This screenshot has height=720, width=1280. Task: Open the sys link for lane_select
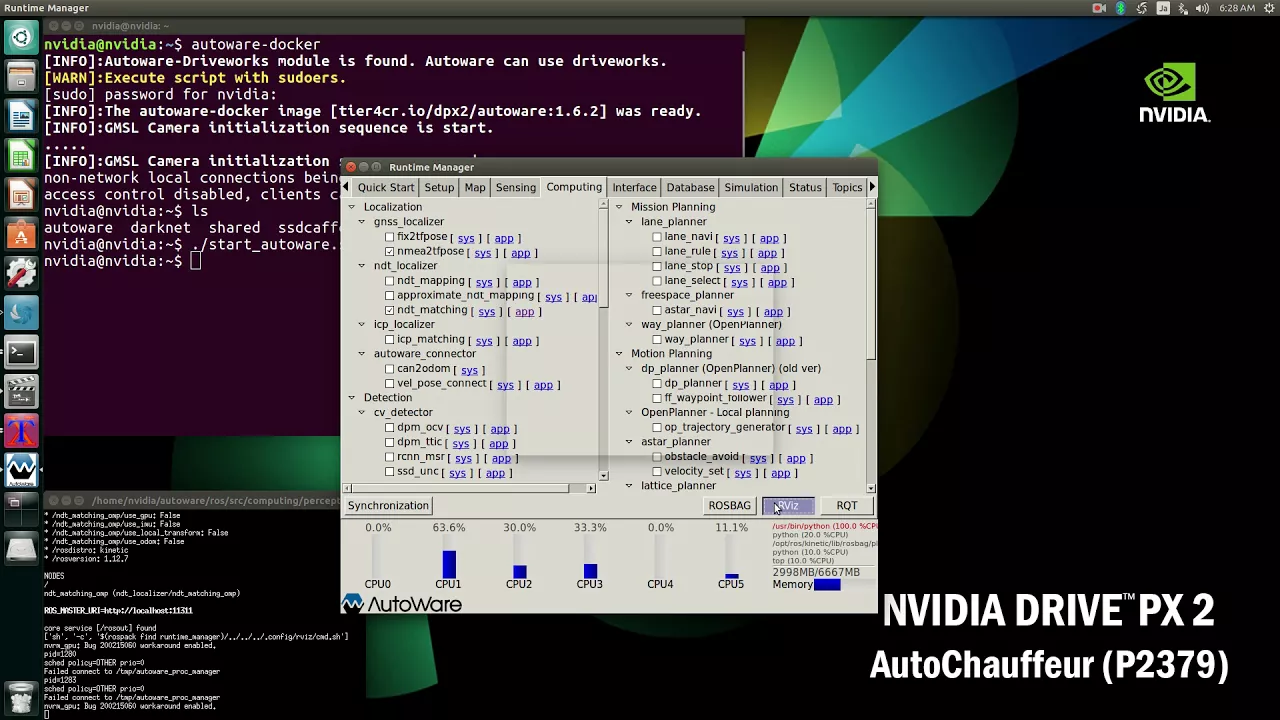click(x=739, y=282)
